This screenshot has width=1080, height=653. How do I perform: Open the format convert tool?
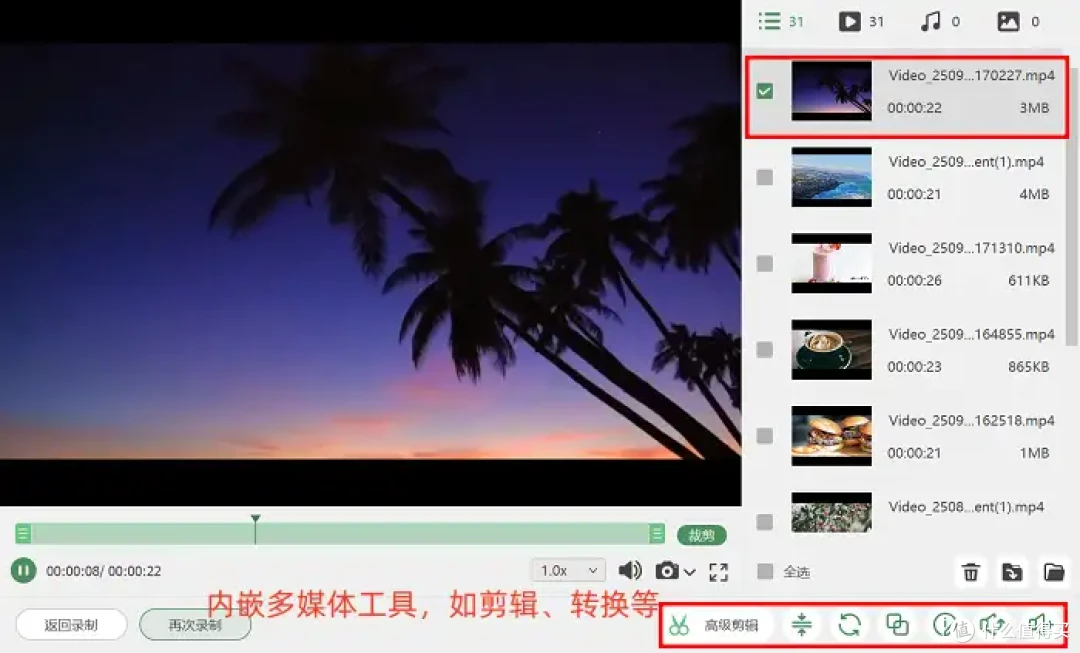(x=849, y=625)
